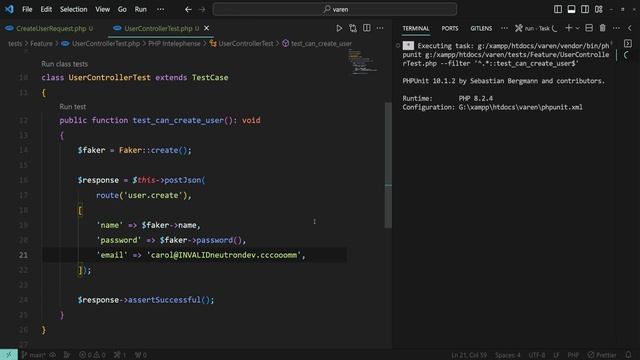
Task: Select the PHP Intelephense breadcrumb segment
Action: 174,43
